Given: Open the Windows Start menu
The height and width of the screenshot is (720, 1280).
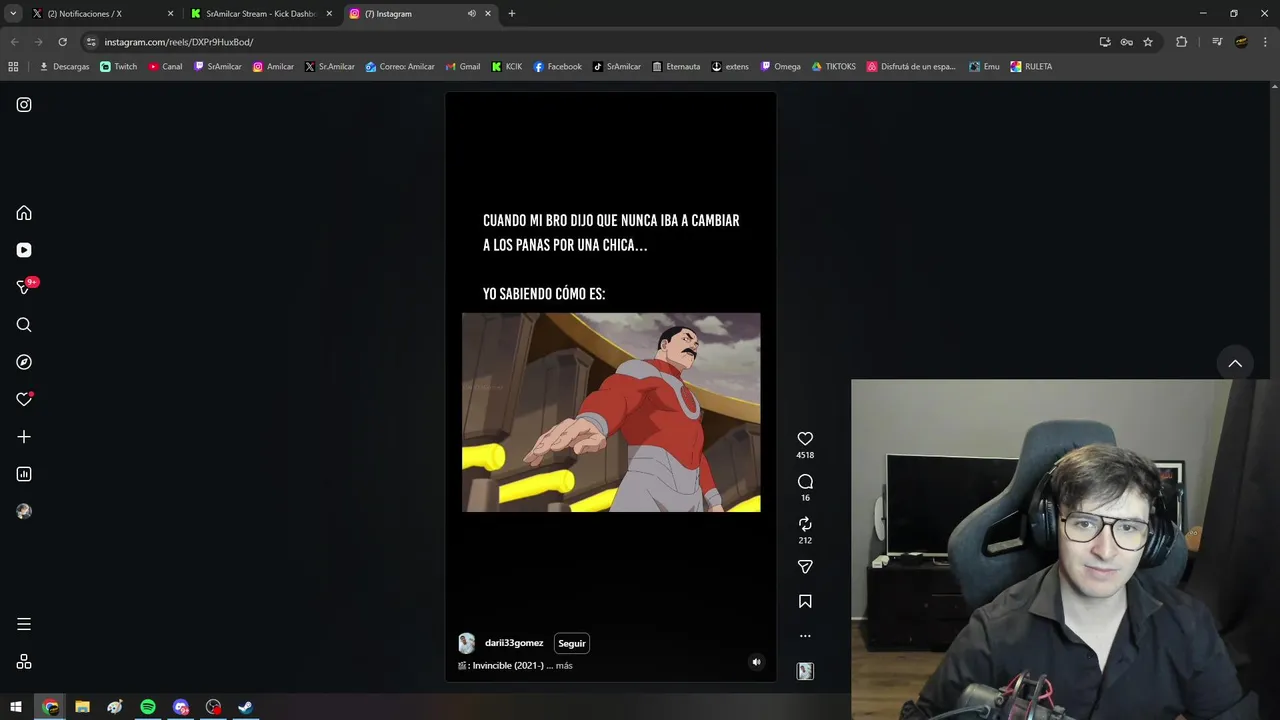Looking at the screenshot, I should tap(16, 707).
